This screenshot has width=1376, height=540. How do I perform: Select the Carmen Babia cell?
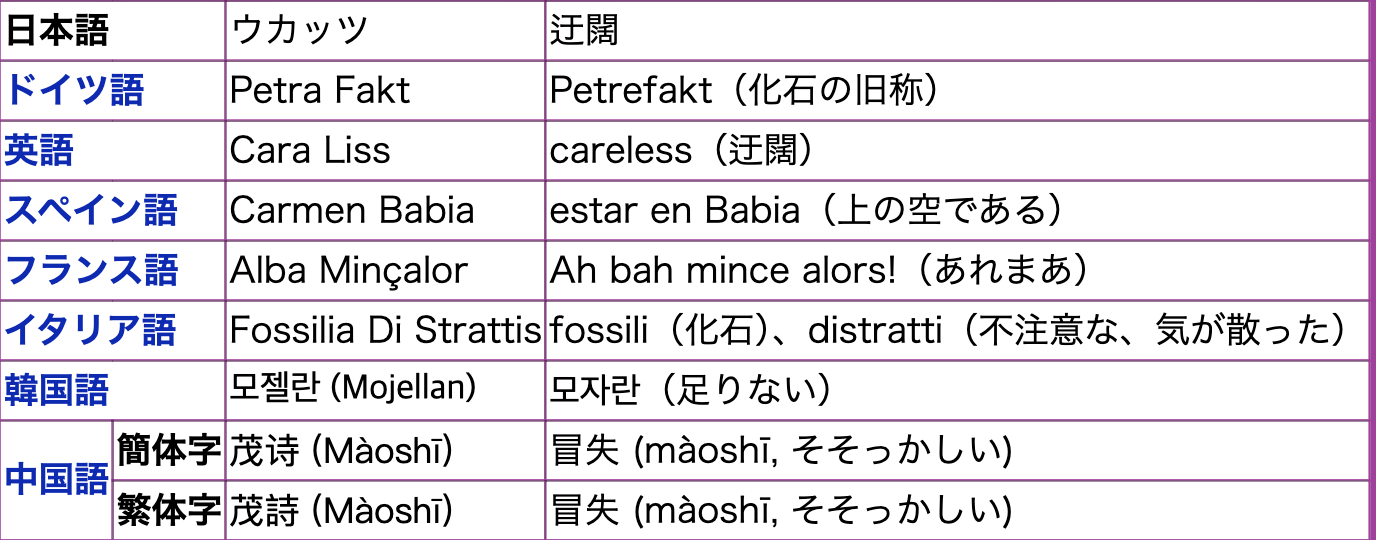point(352,211)
